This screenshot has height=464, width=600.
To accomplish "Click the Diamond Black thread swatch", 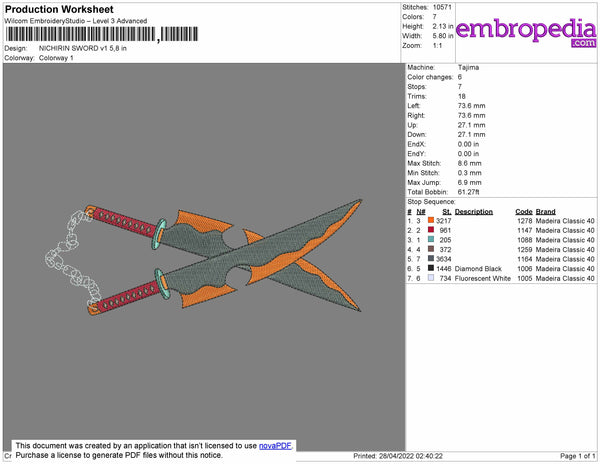I will [431, 268].
